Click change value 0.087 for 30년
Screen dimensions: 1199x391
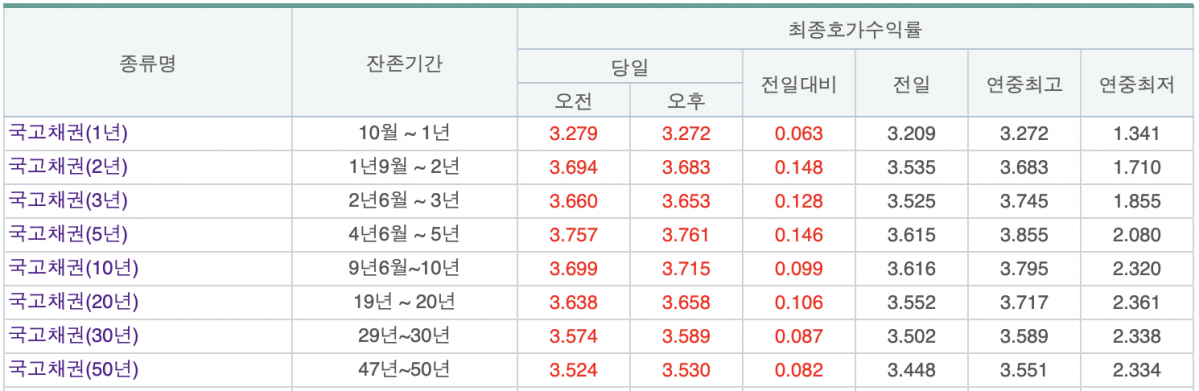tap(799, 336)
